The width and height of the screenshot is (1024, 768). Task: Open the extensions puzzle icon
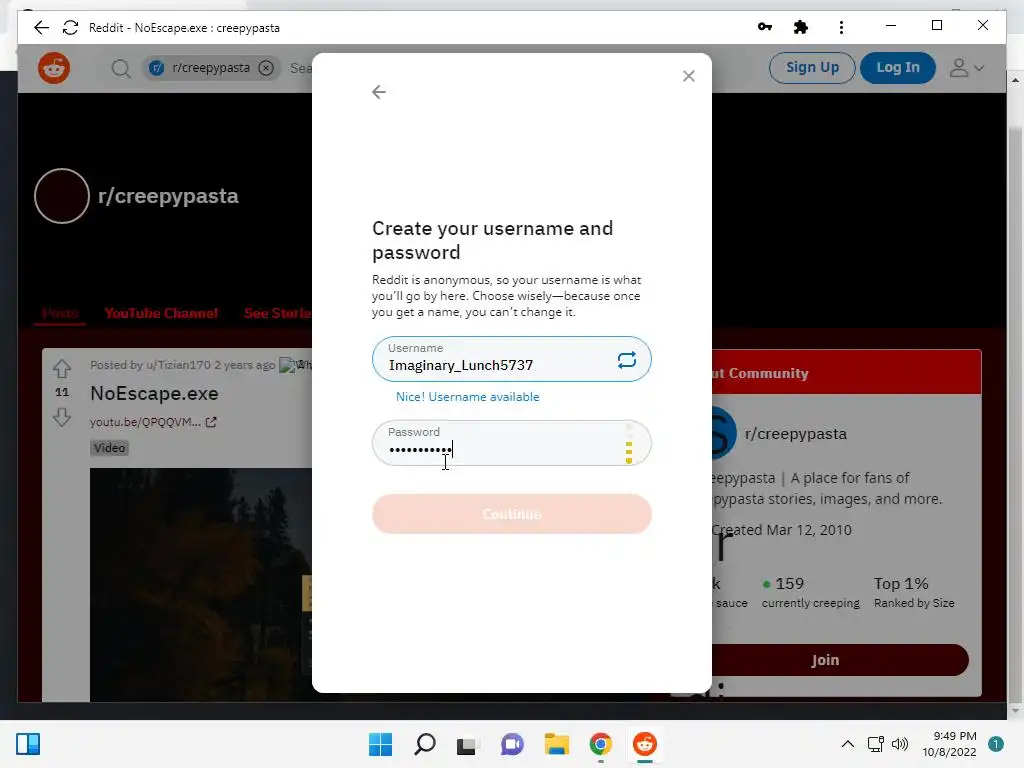point(801,27)
